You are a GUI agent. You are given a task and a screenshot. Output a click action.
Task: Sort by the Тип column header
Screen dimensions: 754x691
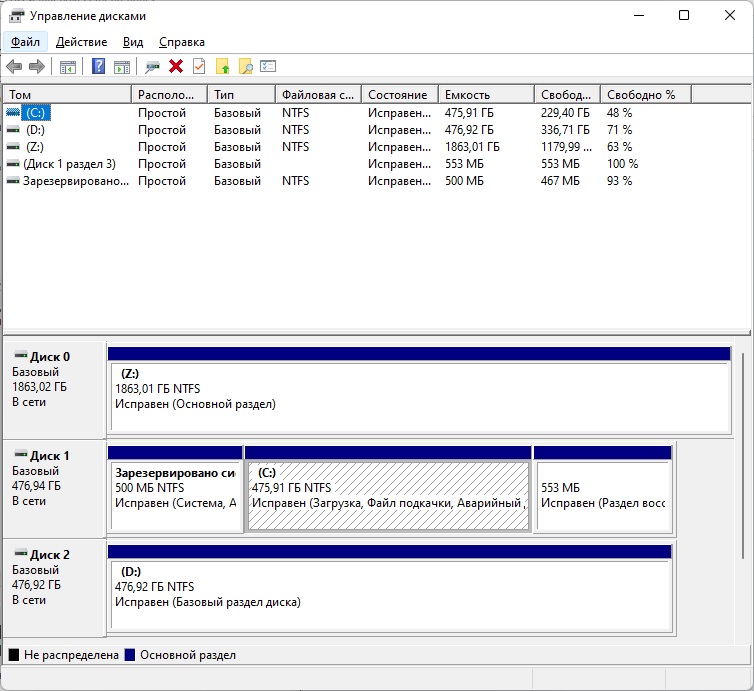(x=242, y=95)
